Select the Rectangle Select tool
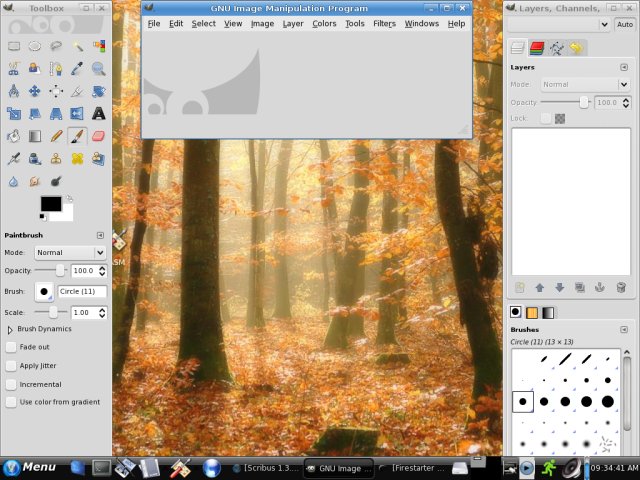This screenshot has width=640, height=480. [14, 46]
